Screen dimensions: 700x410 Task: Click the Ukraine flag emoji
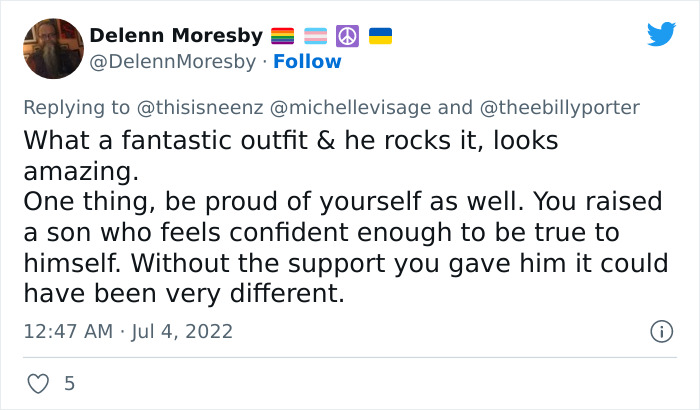(380, 37)
